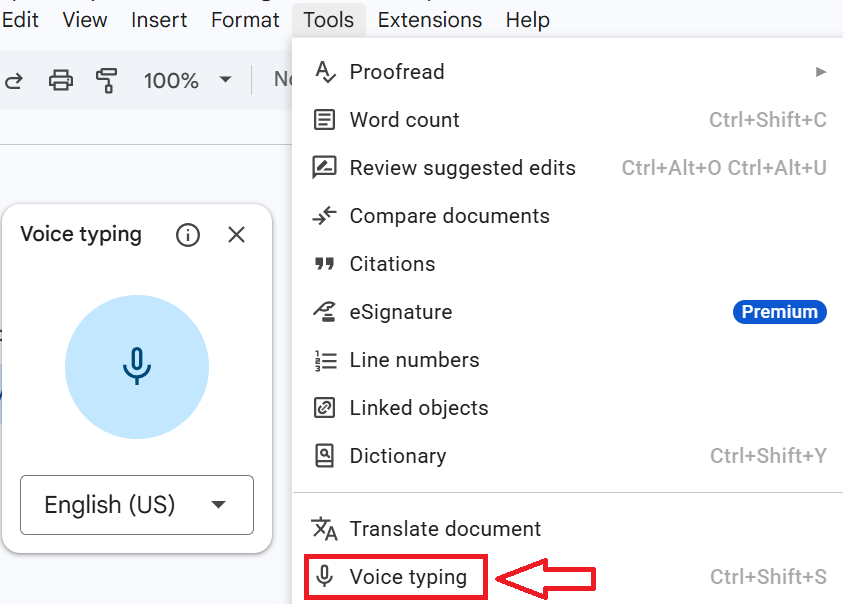Open the Voice typing info icon

point(188,235)
